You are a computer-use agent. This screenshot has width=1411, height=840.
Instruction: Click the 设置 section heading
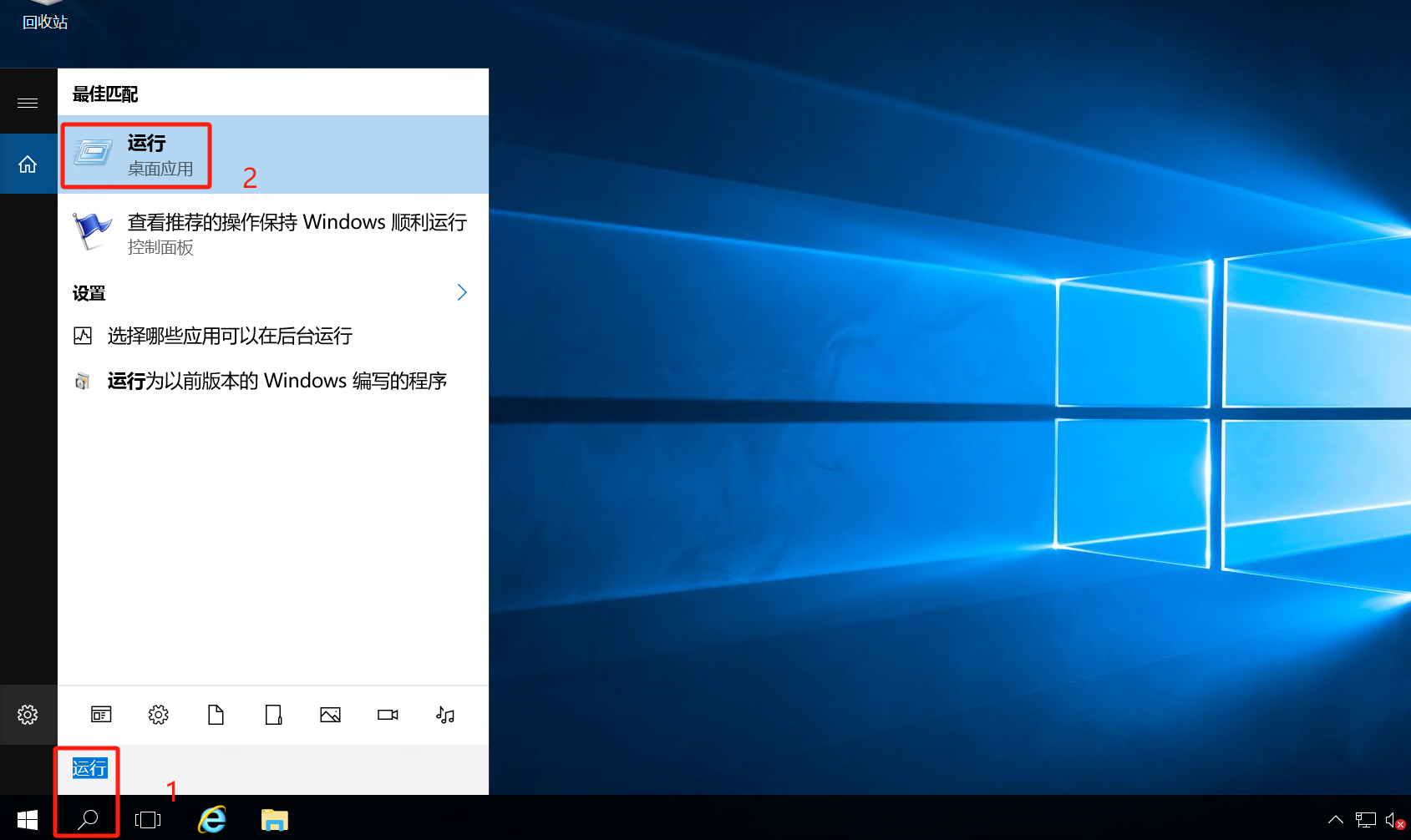pyautogui.click(x=89, y=293)
